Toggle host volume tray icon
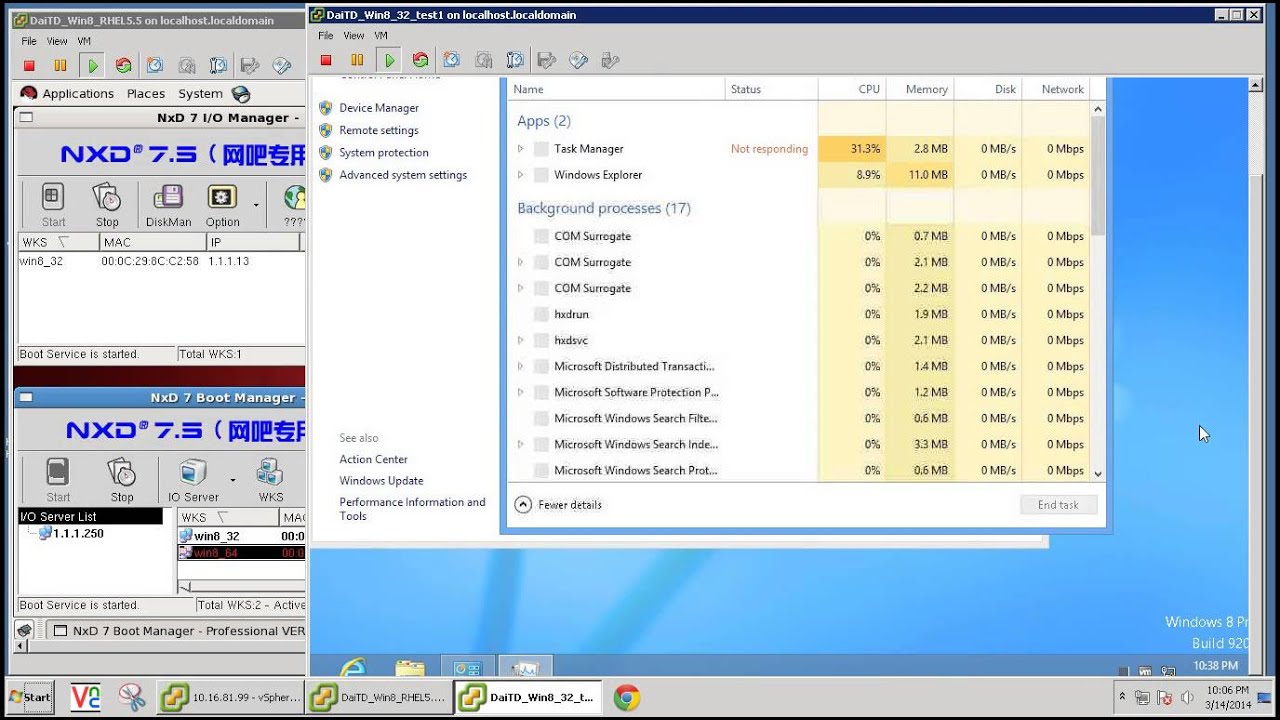1280x720 pixels. (1188, 698)
